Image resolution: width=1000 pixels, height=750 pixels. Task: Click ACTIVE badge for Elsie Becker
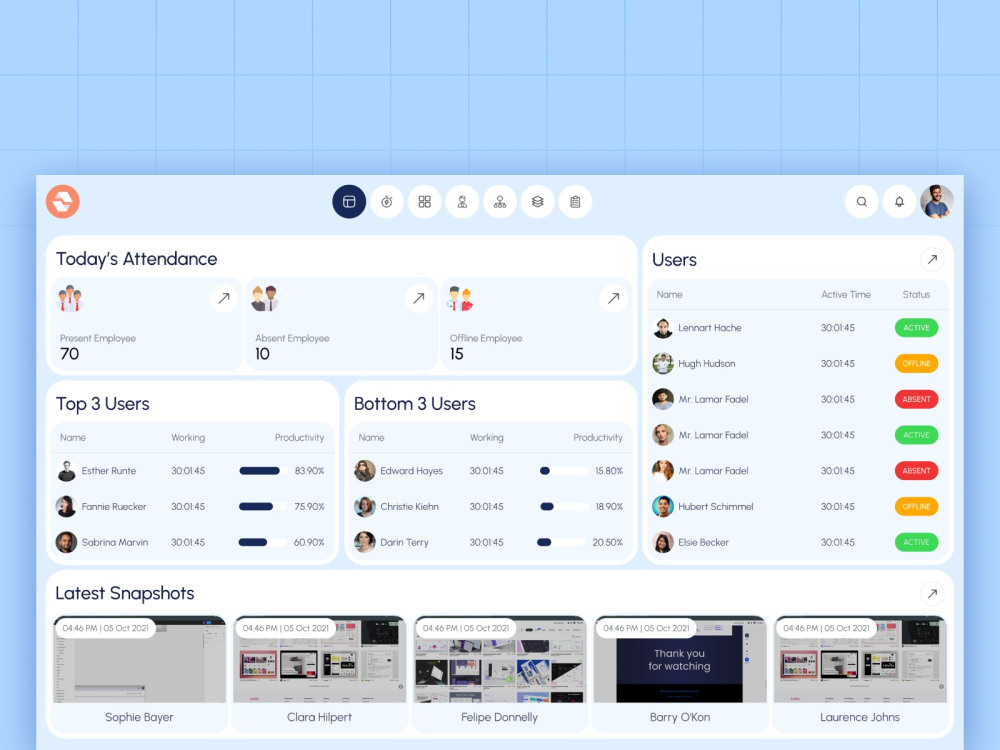point(916,542)
